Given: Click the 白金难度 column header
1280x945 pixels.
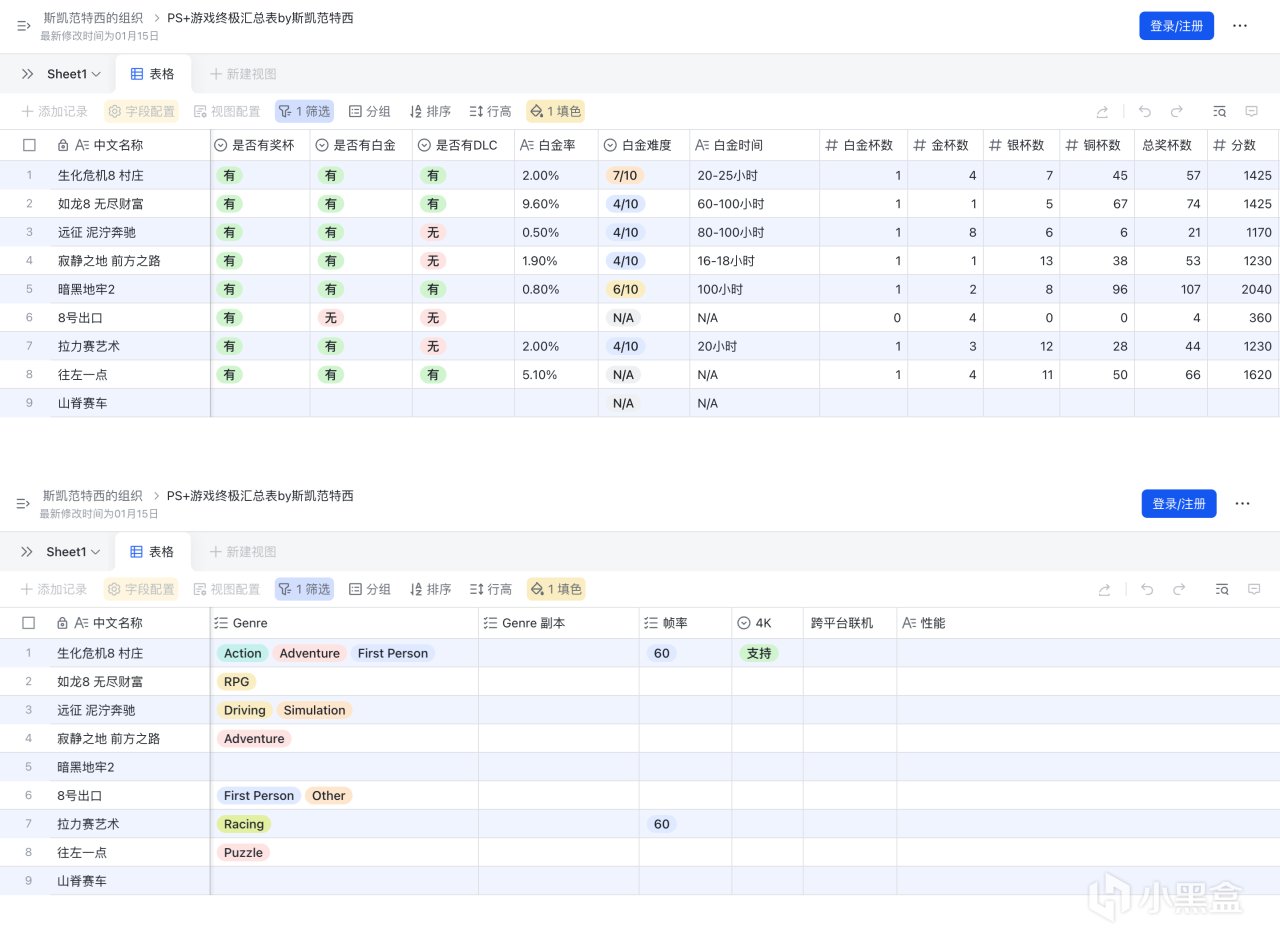Looking at the screenshot, I should (x=644, y=145).
